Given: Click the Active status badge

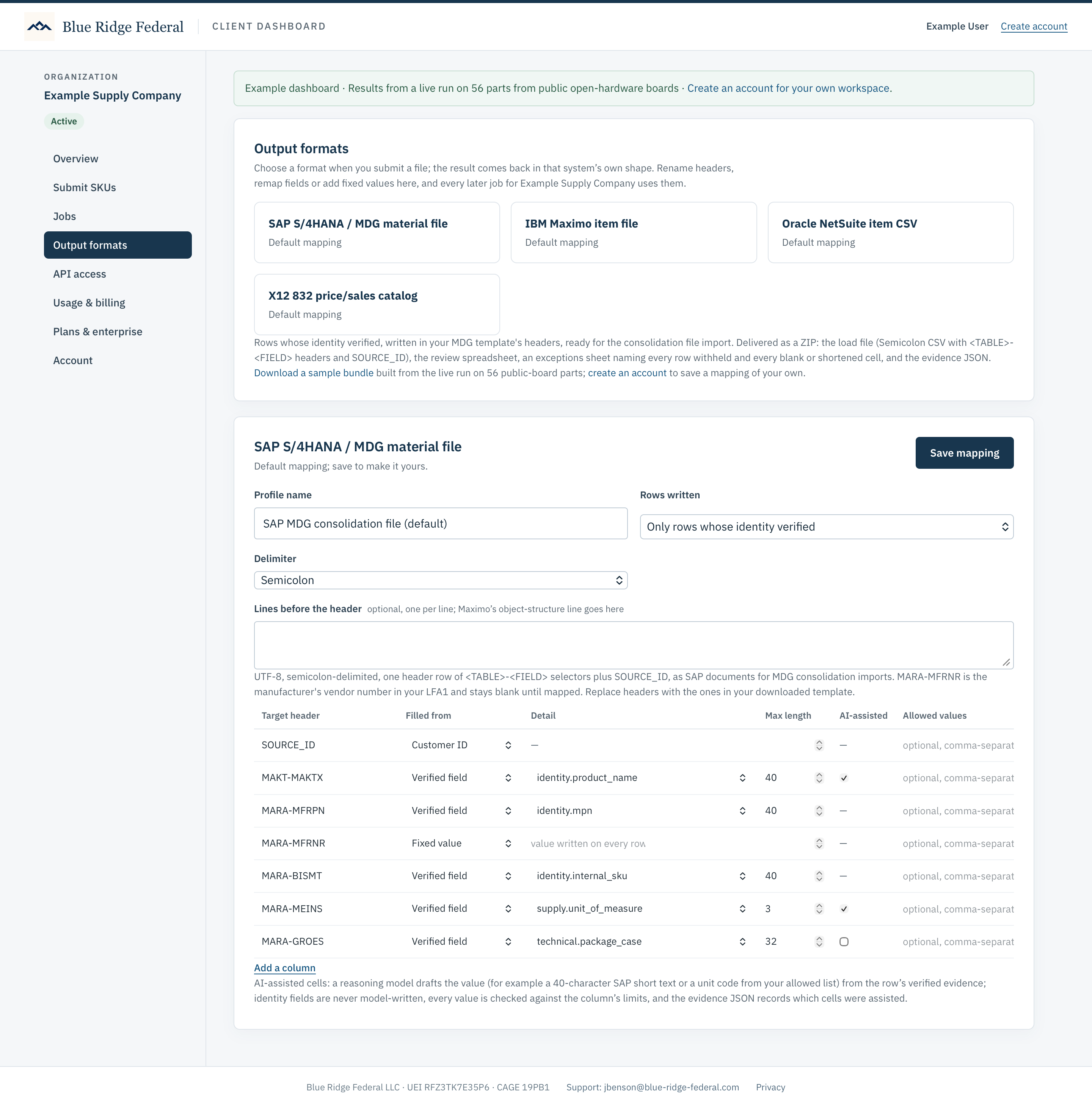Looking at the screenshot, I should click(x=64, y=121).
